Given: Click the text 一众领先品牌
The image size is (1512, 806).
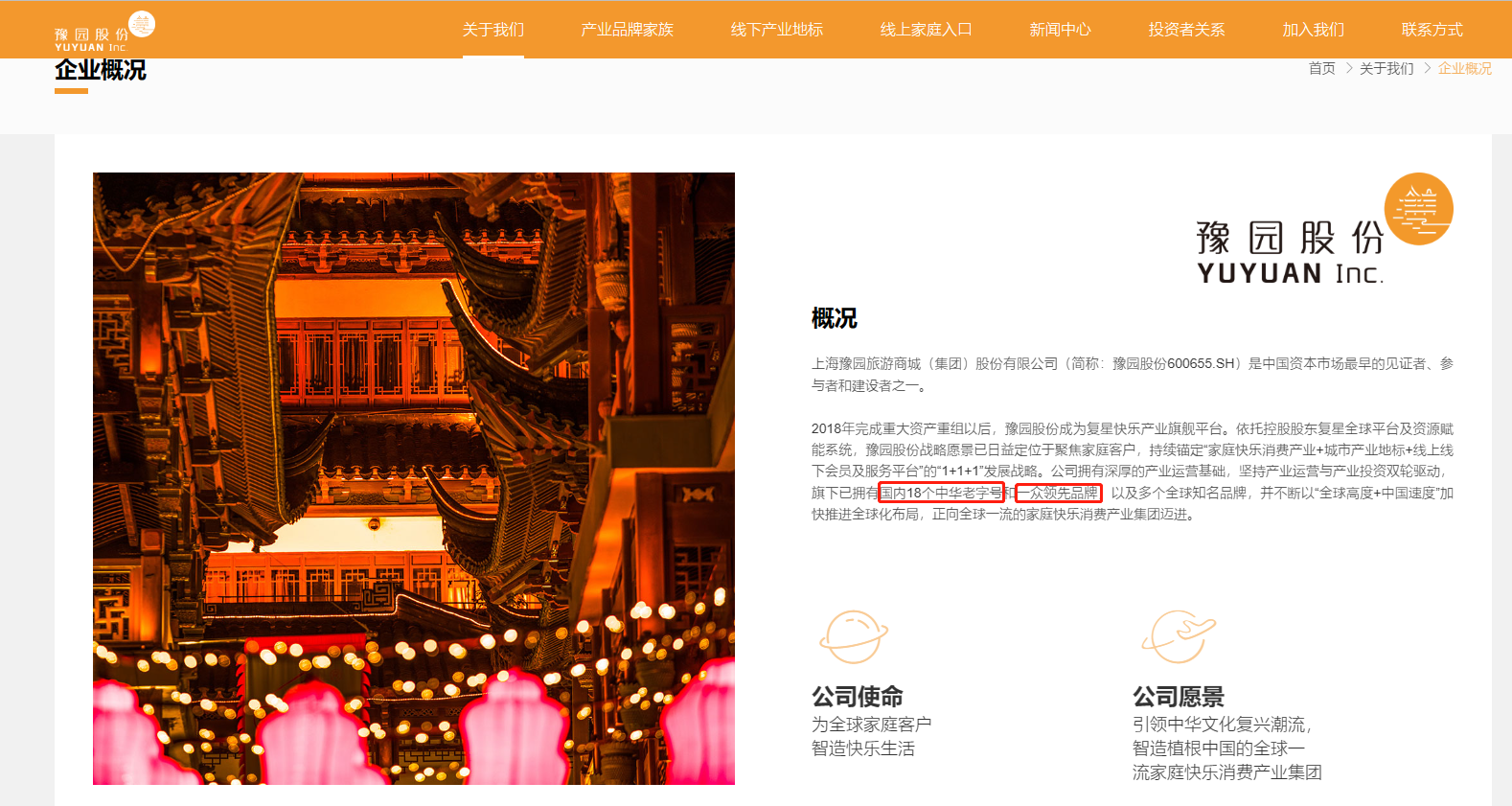Looking at the screenshot, I should (x=1059, y=493).
